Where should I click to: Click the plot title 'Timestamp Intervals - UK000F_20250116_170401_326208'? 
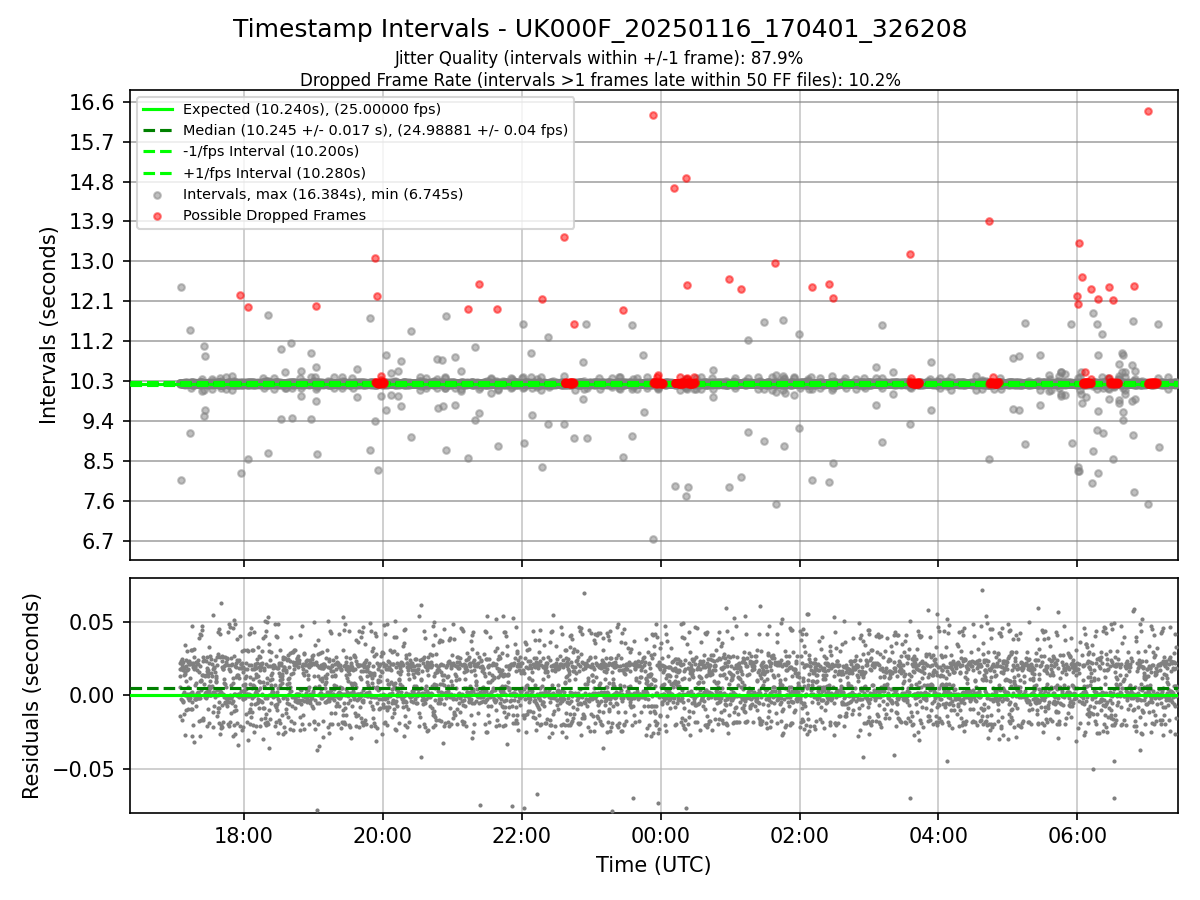600,29
